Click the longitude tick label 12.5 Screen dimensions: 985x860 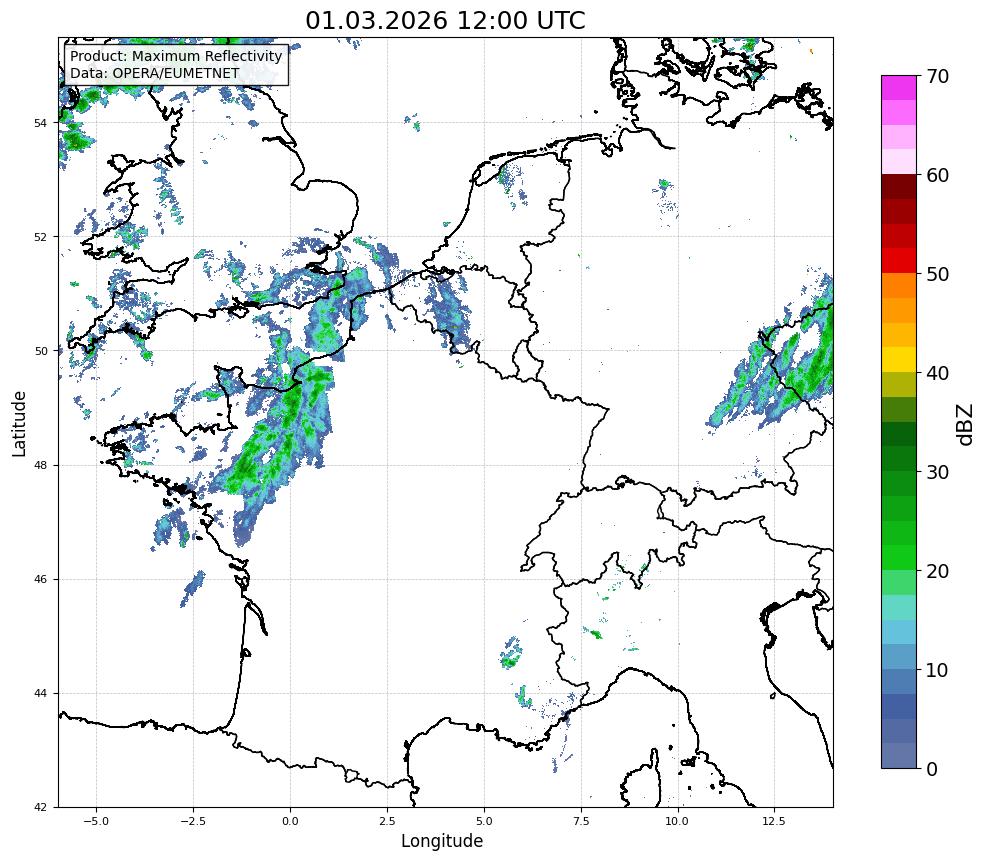(x=774, y=821)
